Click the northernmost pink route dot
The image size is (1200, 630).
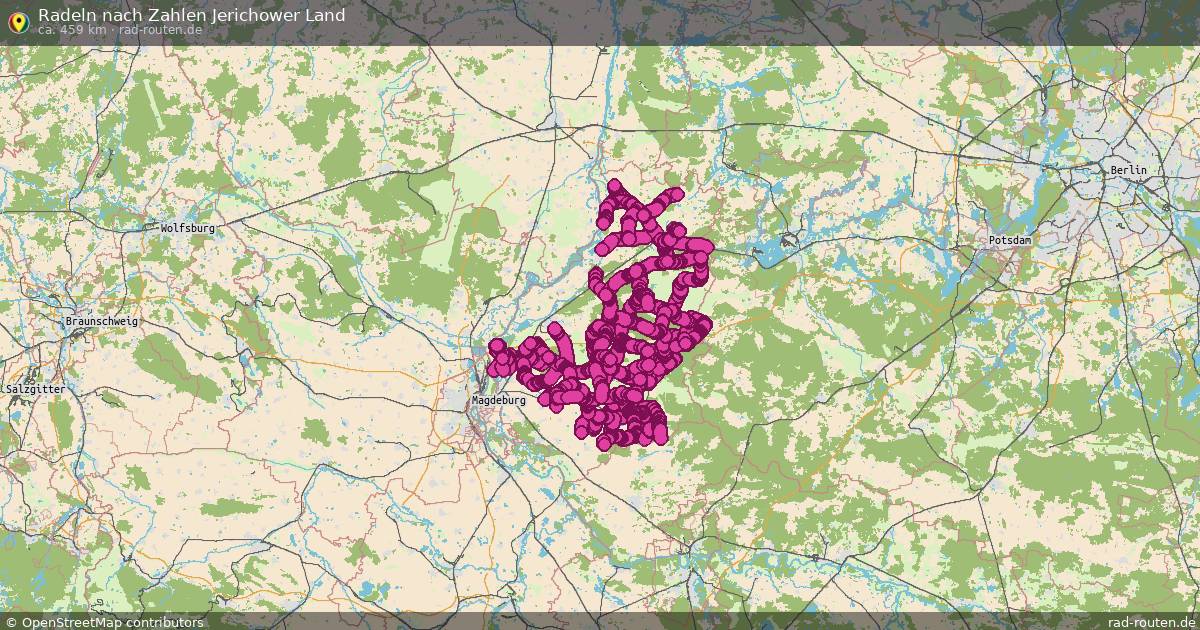614,188
